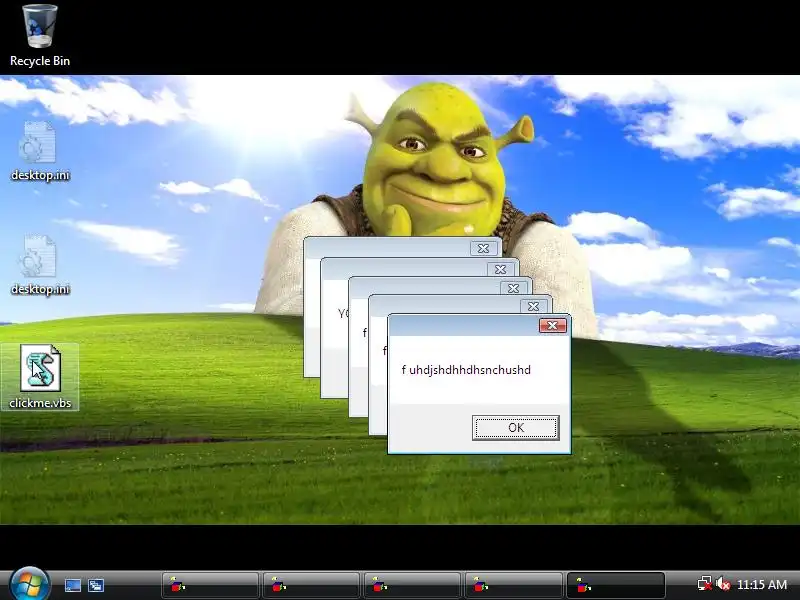
Task: Click Switch between windows quick launch icon
Action: click(x=95, y=585)
